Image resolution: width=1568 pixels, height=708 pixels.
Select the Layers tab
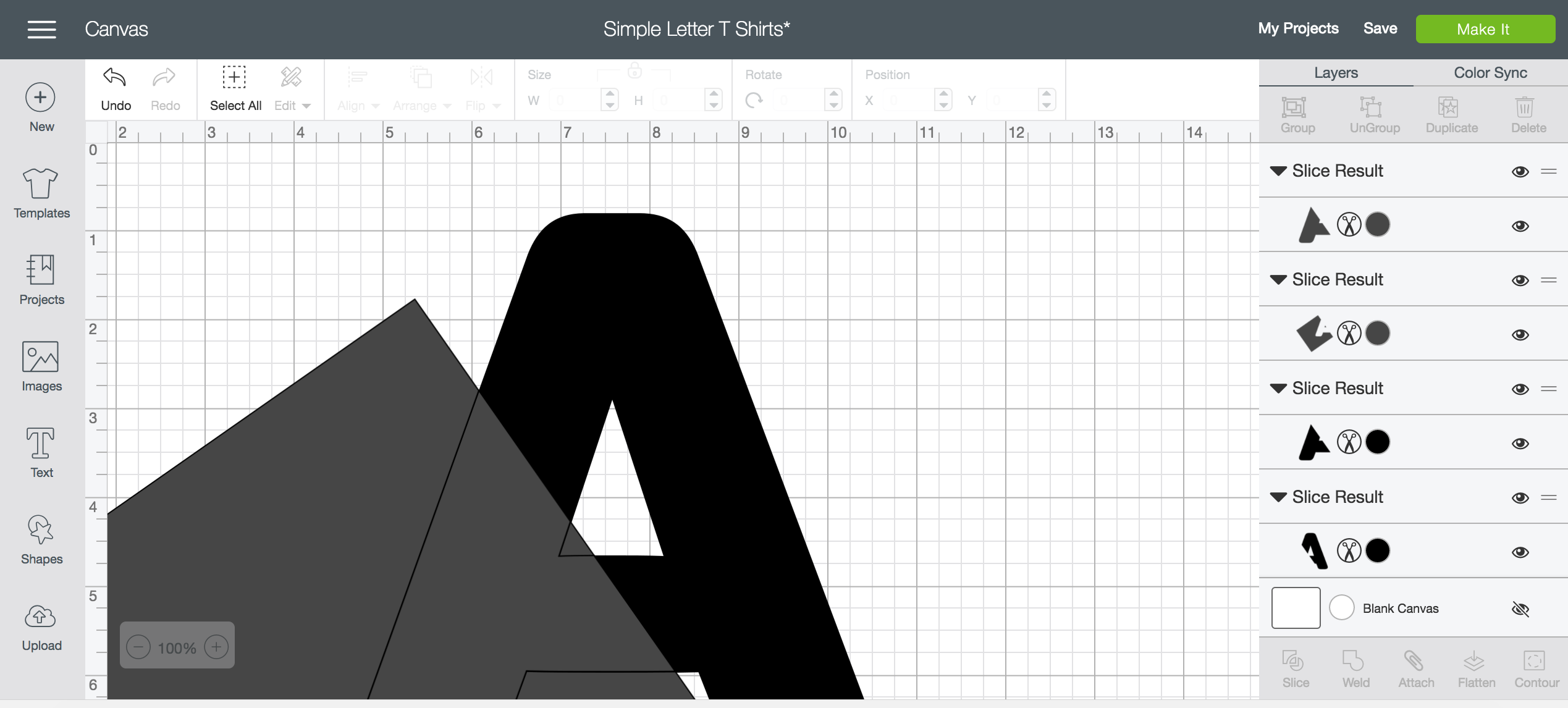(x=1336, y=73)
